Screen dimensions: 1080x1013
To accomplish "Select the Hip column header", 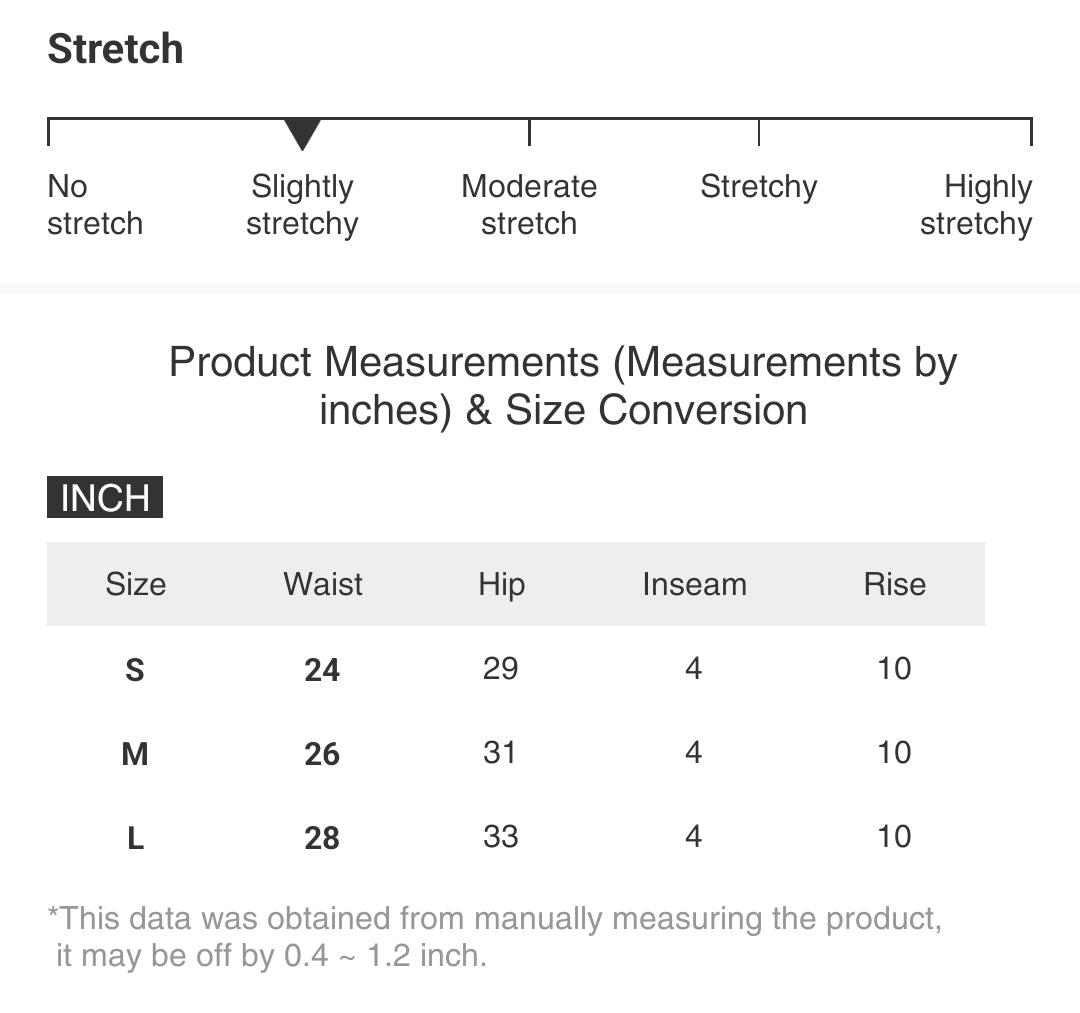I will [x=501, y=584].
